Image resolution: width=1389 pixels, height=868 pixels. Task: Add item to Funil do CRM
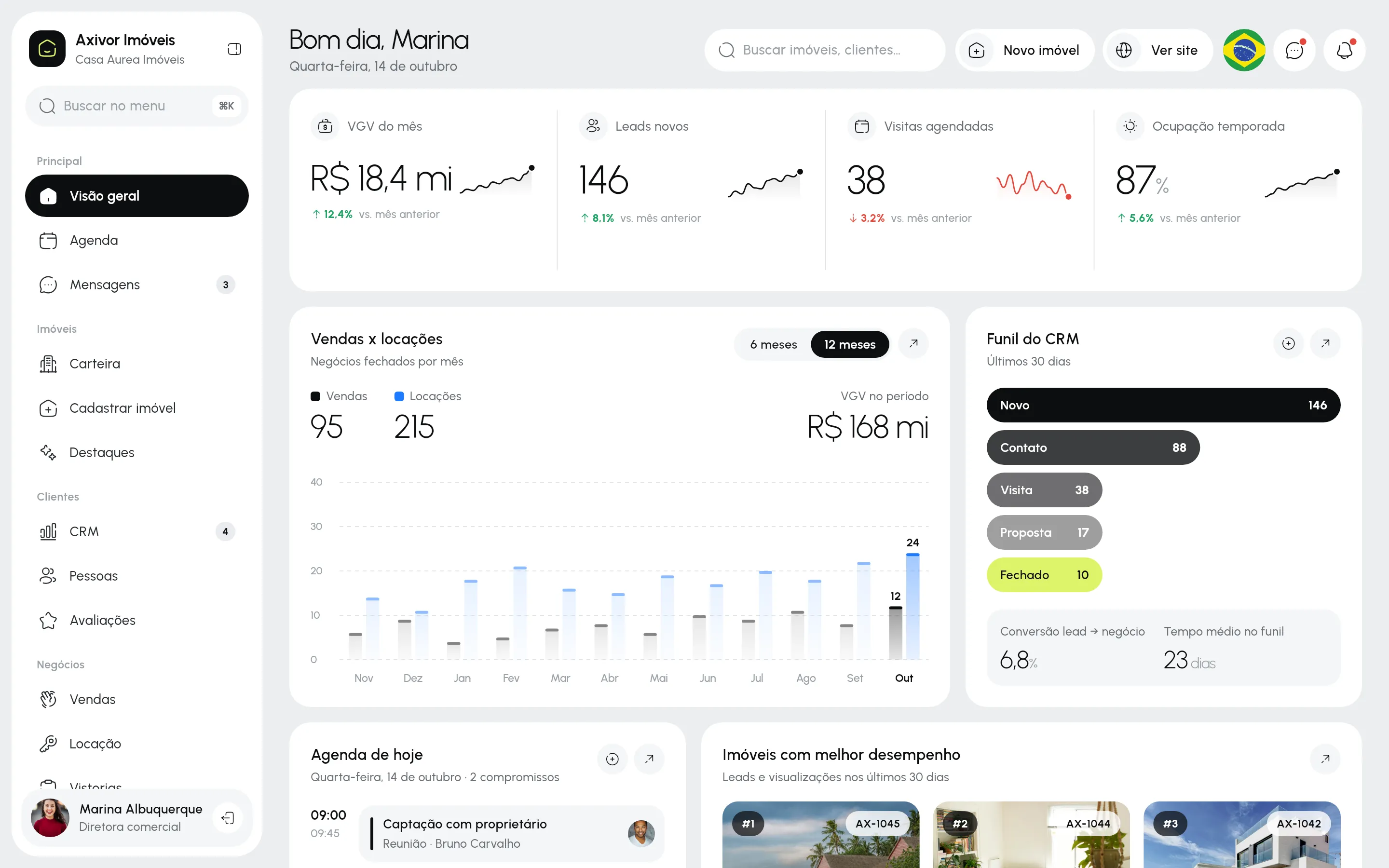tap(1289, 343)
